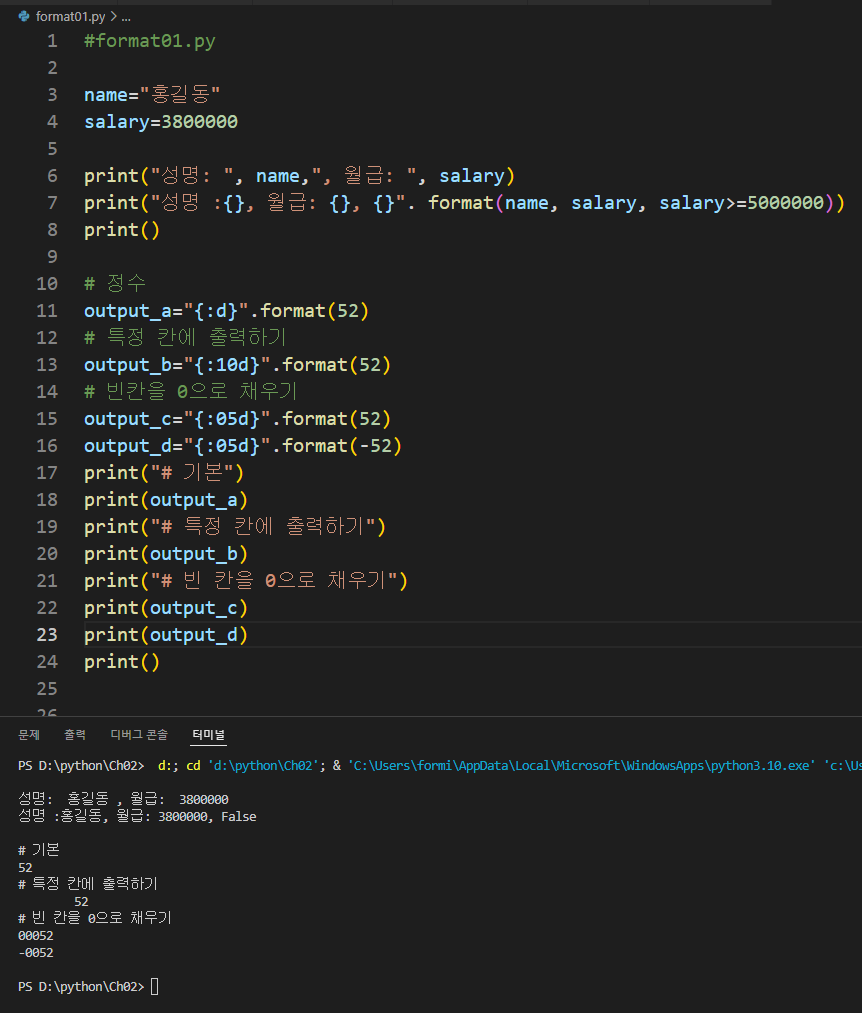Viewport: 862px width, 1013px height.
Task: Click print(output_b) statement
Action: (x=166, y=554)
